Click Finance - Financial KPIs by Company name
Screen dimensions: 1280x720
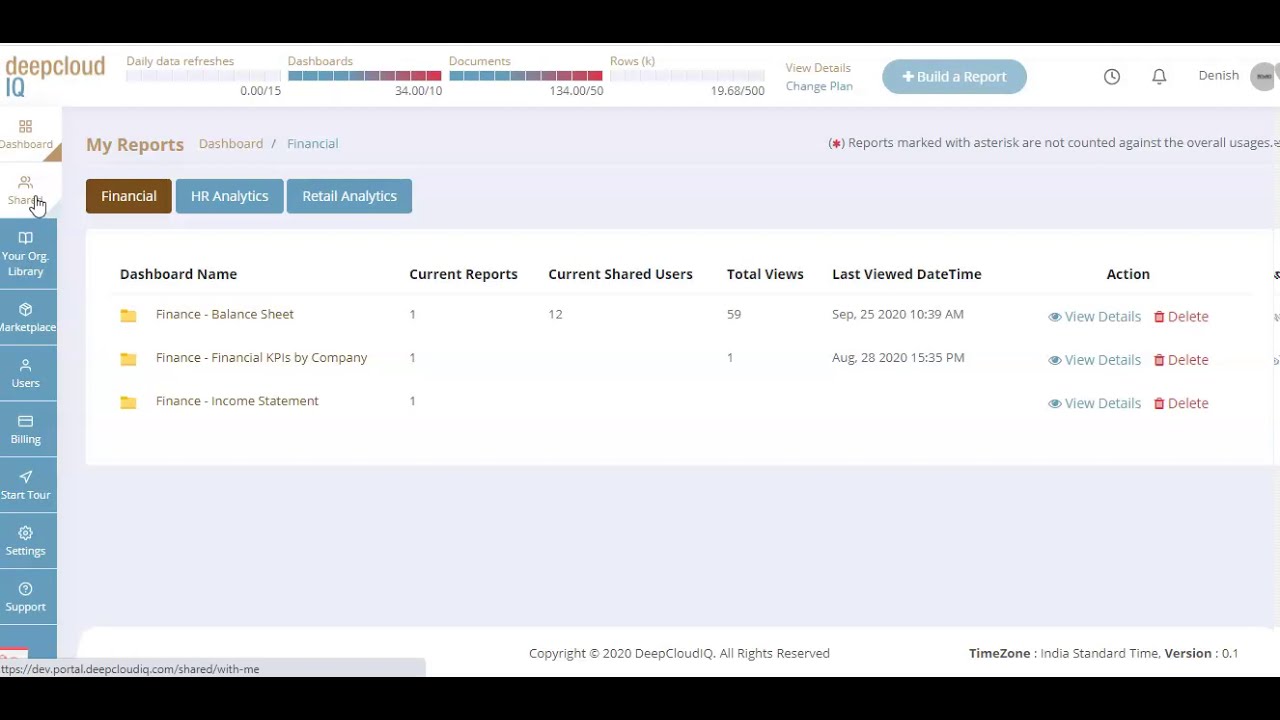click(261, 358)
